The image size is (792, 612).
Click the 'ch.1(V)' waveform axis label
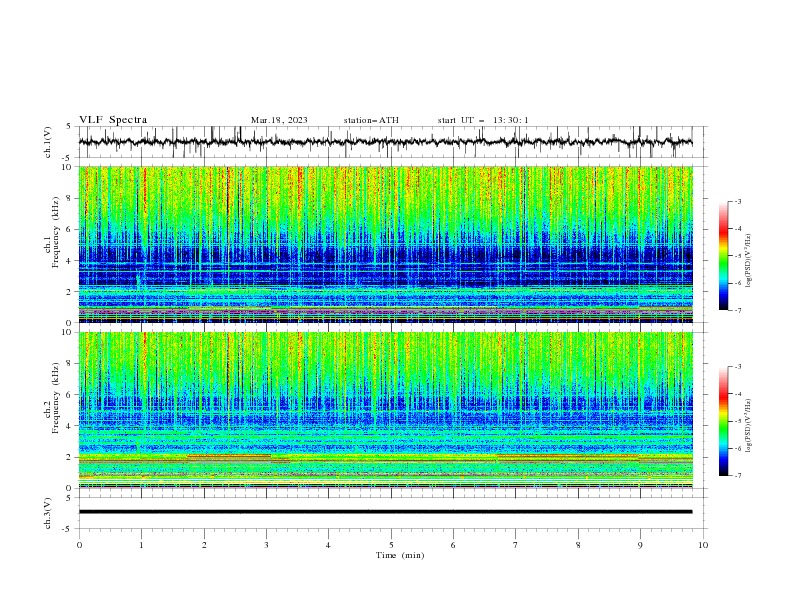(48, 142)
